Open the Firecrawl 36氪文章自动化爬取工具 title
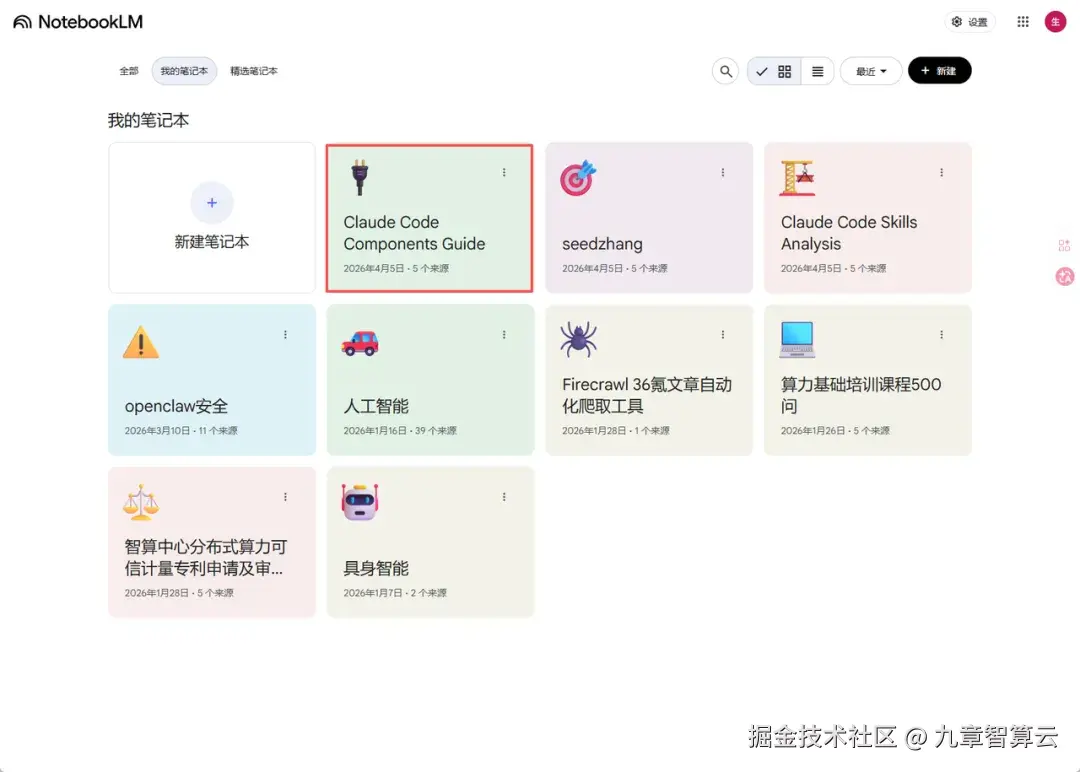 (647, 395)
